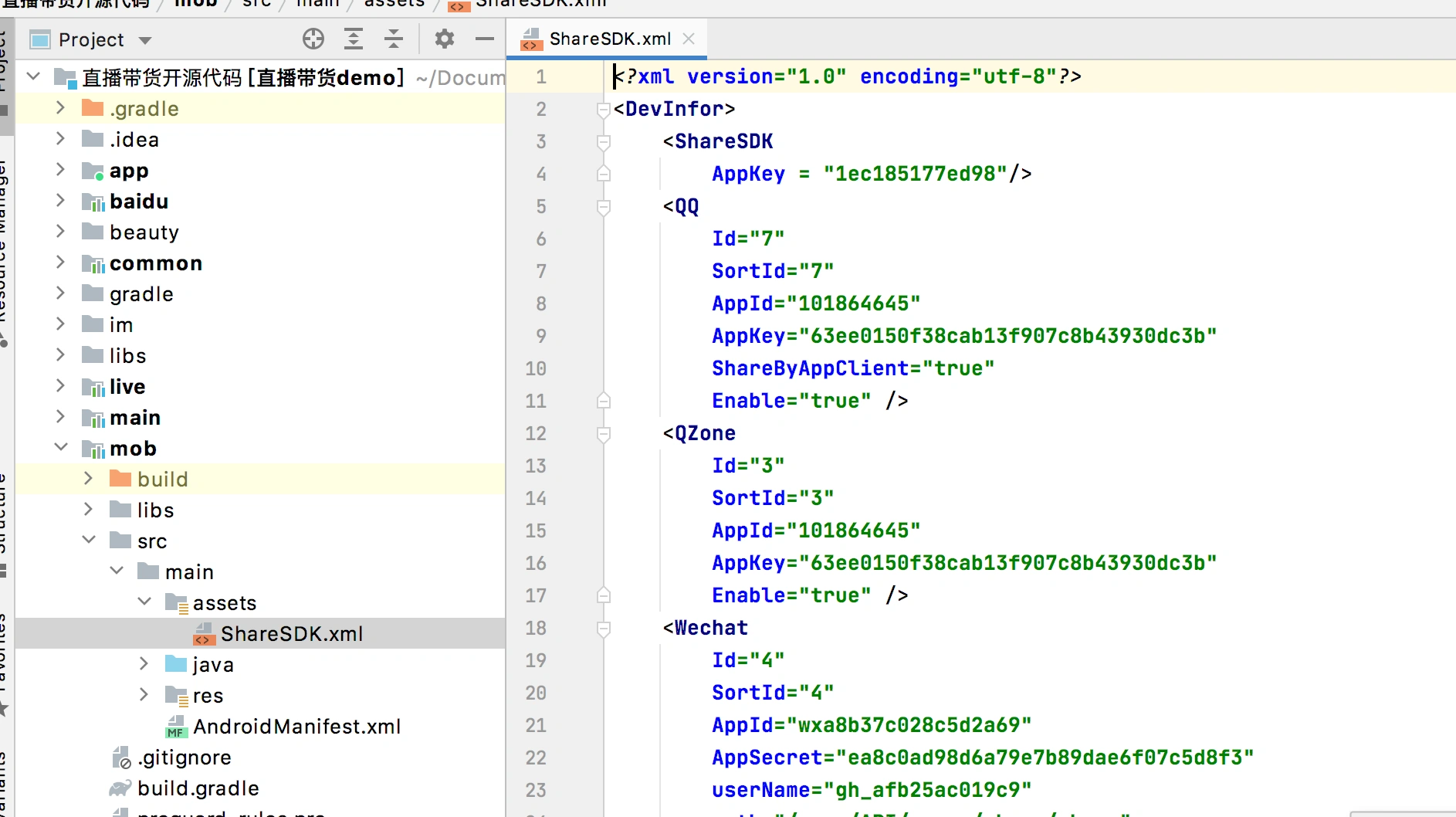The width and height of the screenshot is (1456, 817).
Task: Expand the live module arrow
Action: [x=60, y=386]
